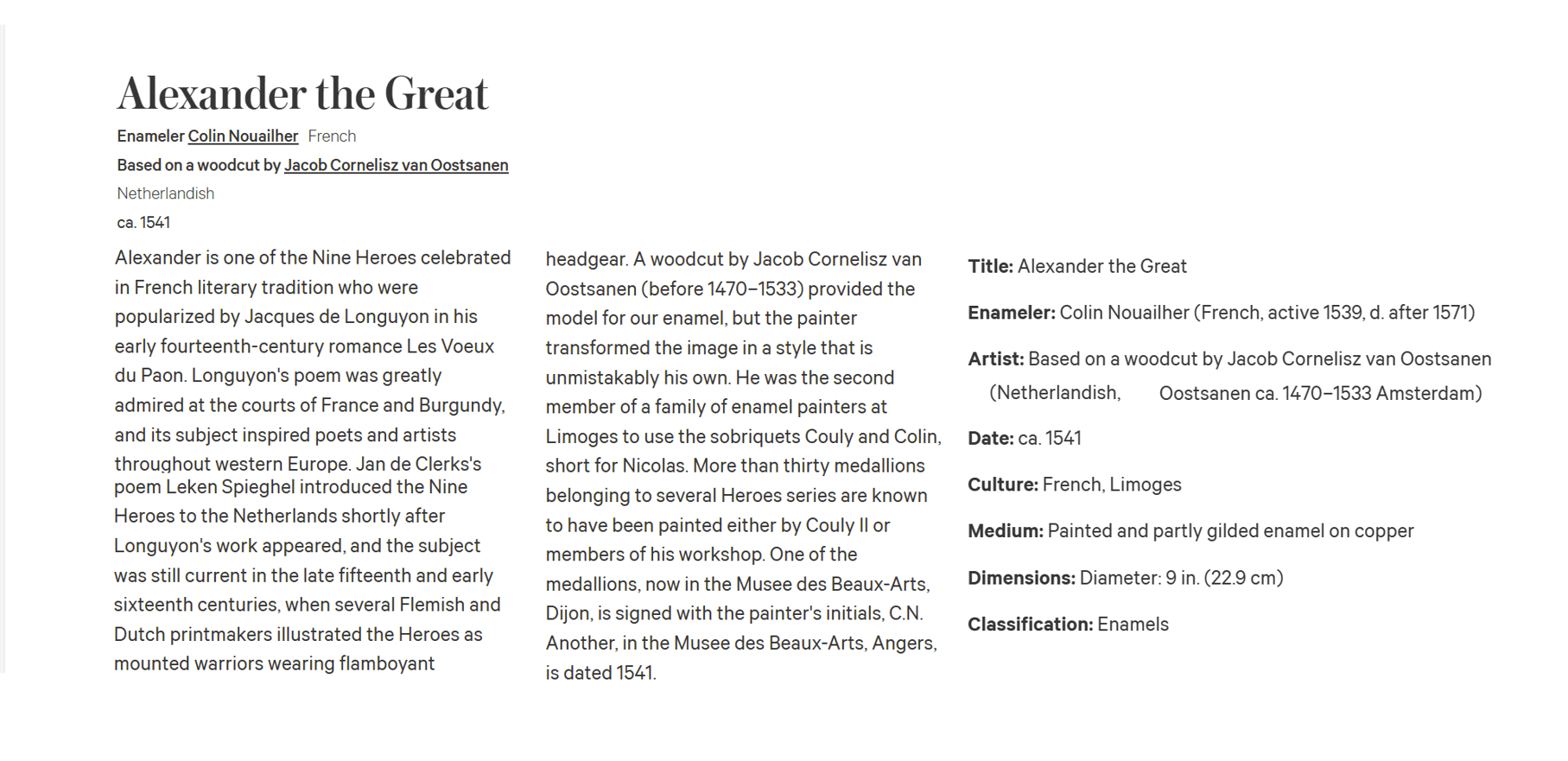Click the 'Oostsanen ca. 1470–1533 Amsterdam' text
This screenshot has height=761, width=1568.
coord(1320,394)
